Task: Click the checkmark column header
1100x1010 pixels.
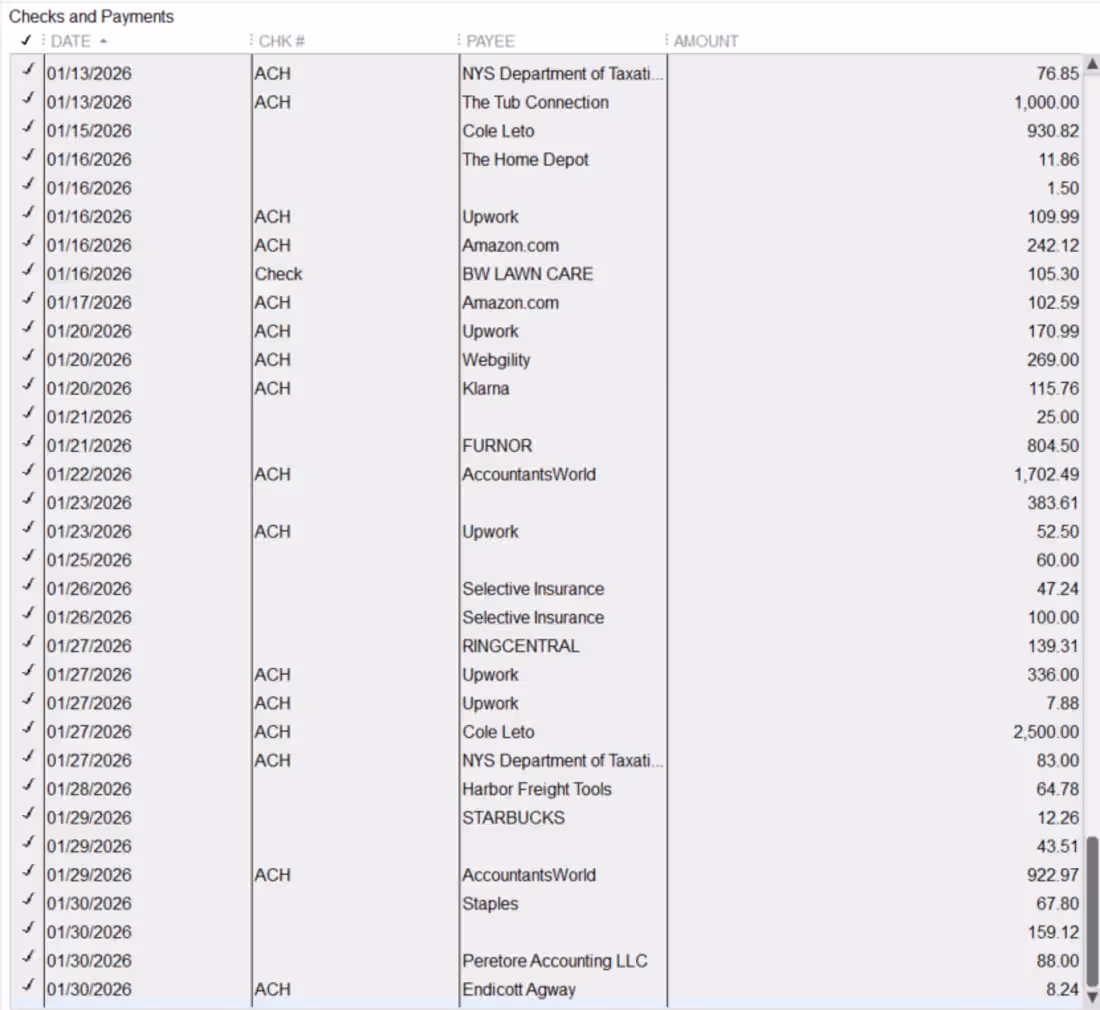Action: click(26, 40)
